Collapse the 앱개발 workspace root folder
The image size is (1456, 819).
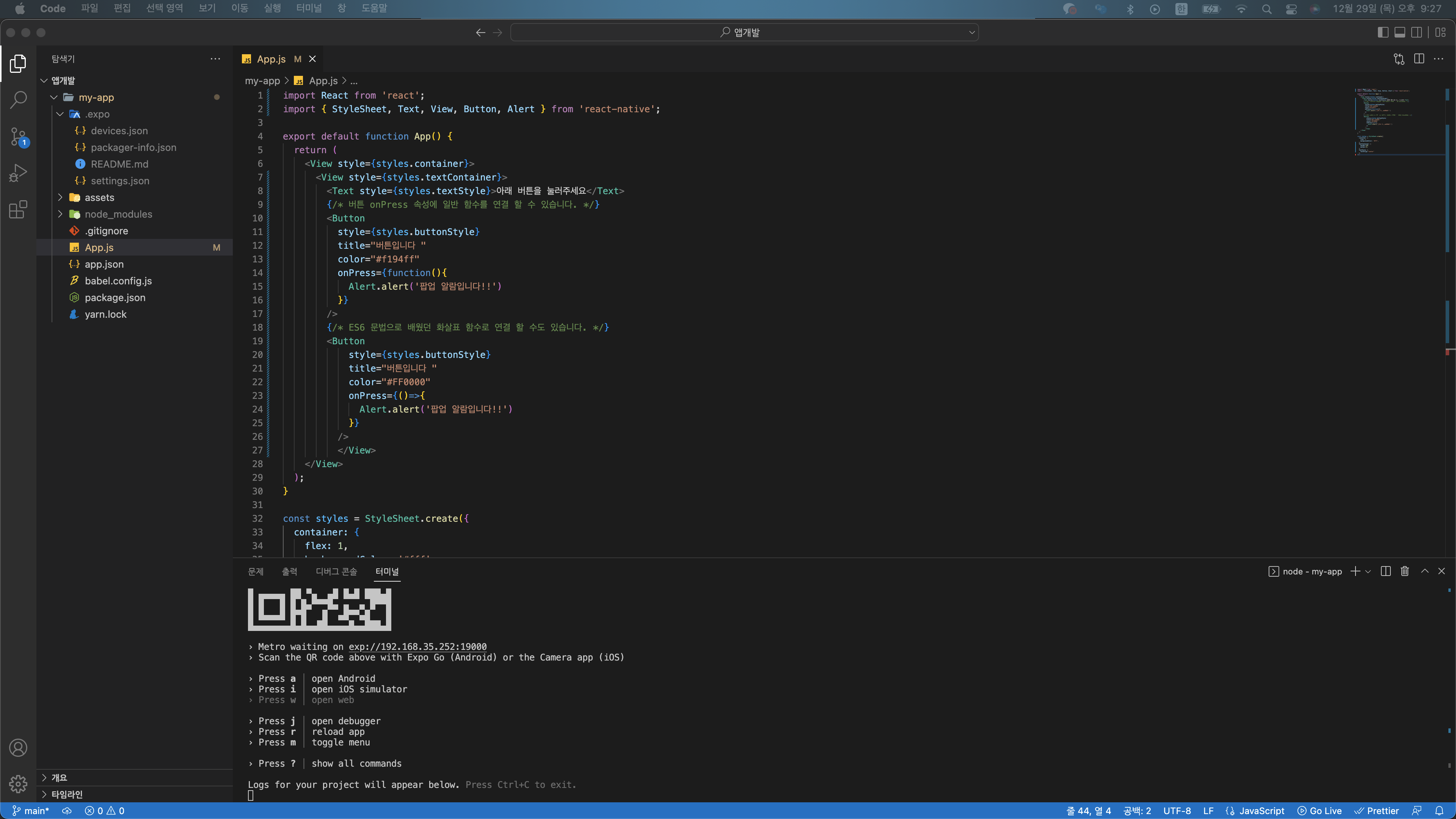pos(44,81)
